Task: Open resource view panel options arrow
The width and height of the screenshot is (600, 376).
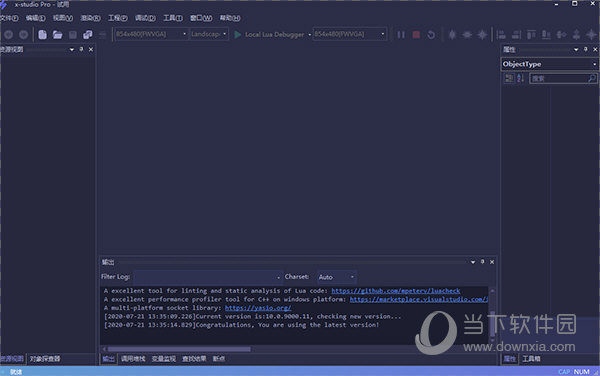Action: (x=72, y=50)
